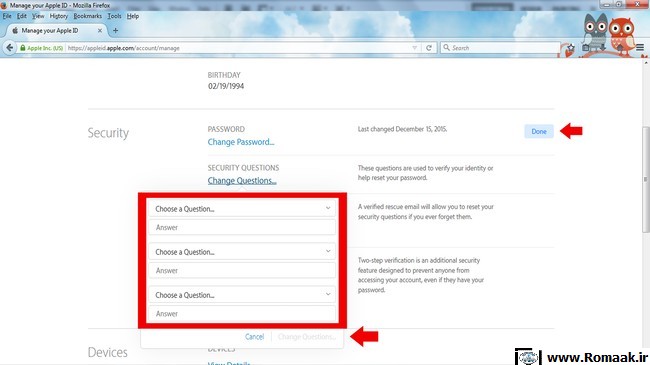Viewport: 650px width, 365px height.
Task: Open the Firefox hamburger menu
Action: 640,48
